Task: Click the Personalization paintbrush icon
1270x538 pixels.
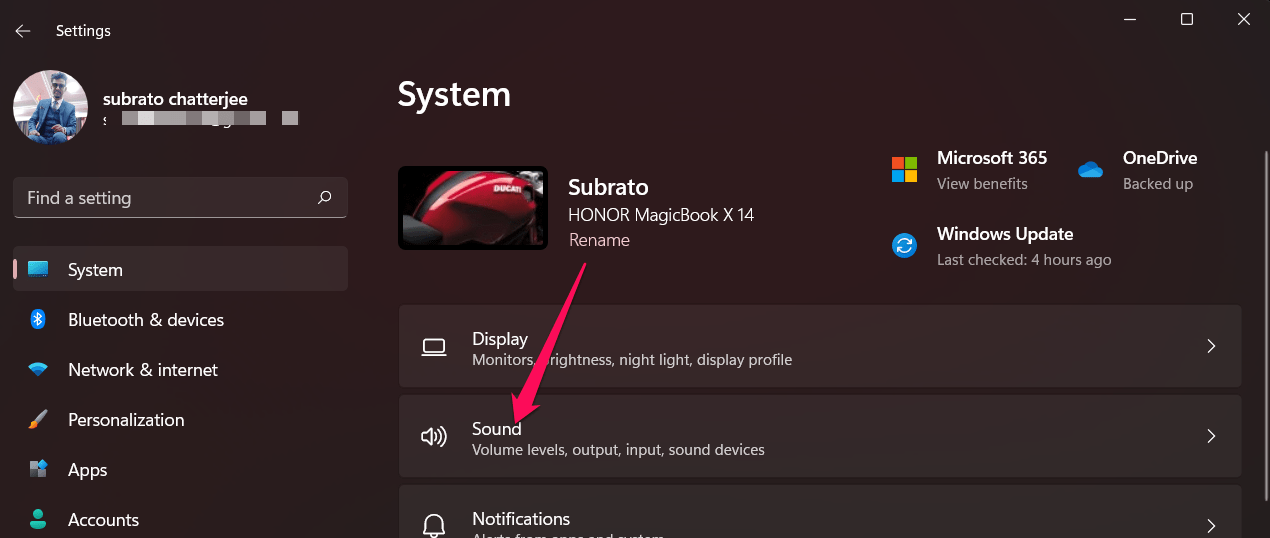Action: pyautogui.click(x=38, y=420)
